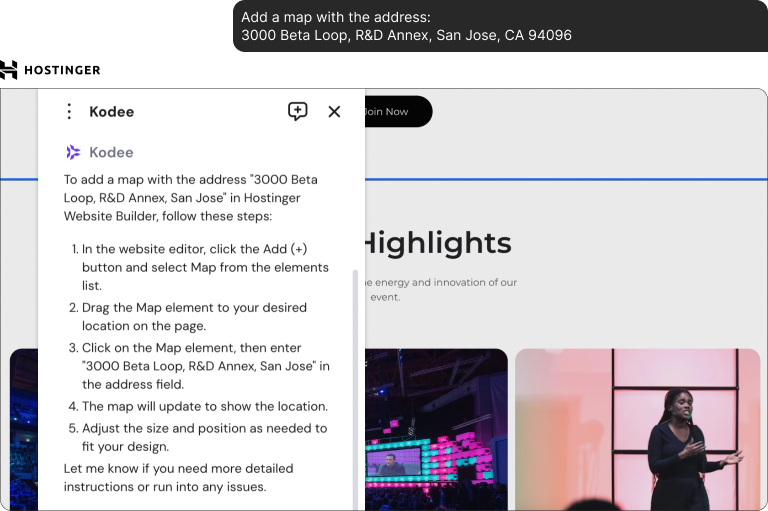Select the photo of the woman speaking on stage

638,428
